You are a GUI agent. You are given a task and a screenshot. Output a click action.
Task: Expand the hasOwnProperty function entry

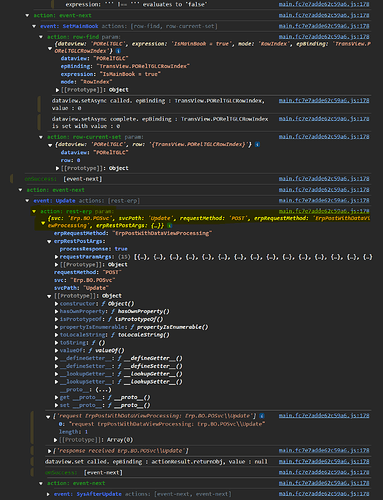click(56, 311)
